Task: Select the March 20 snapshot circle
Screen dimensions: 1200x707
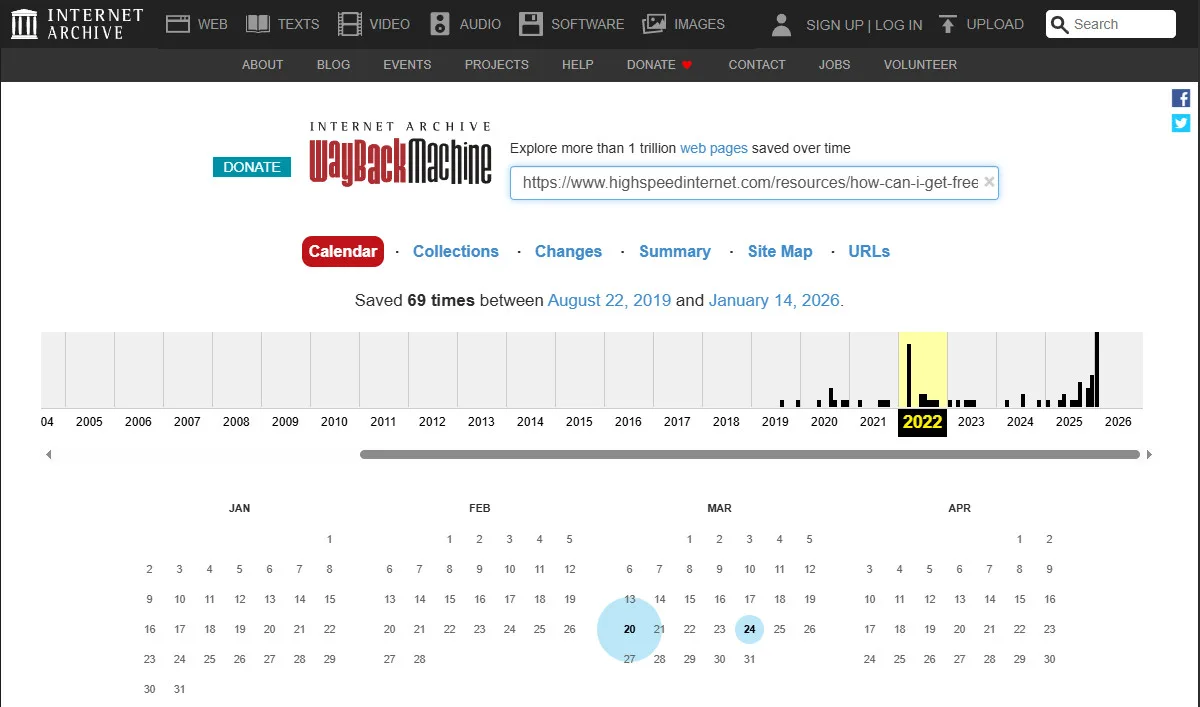Action: [x=629, y=629]
